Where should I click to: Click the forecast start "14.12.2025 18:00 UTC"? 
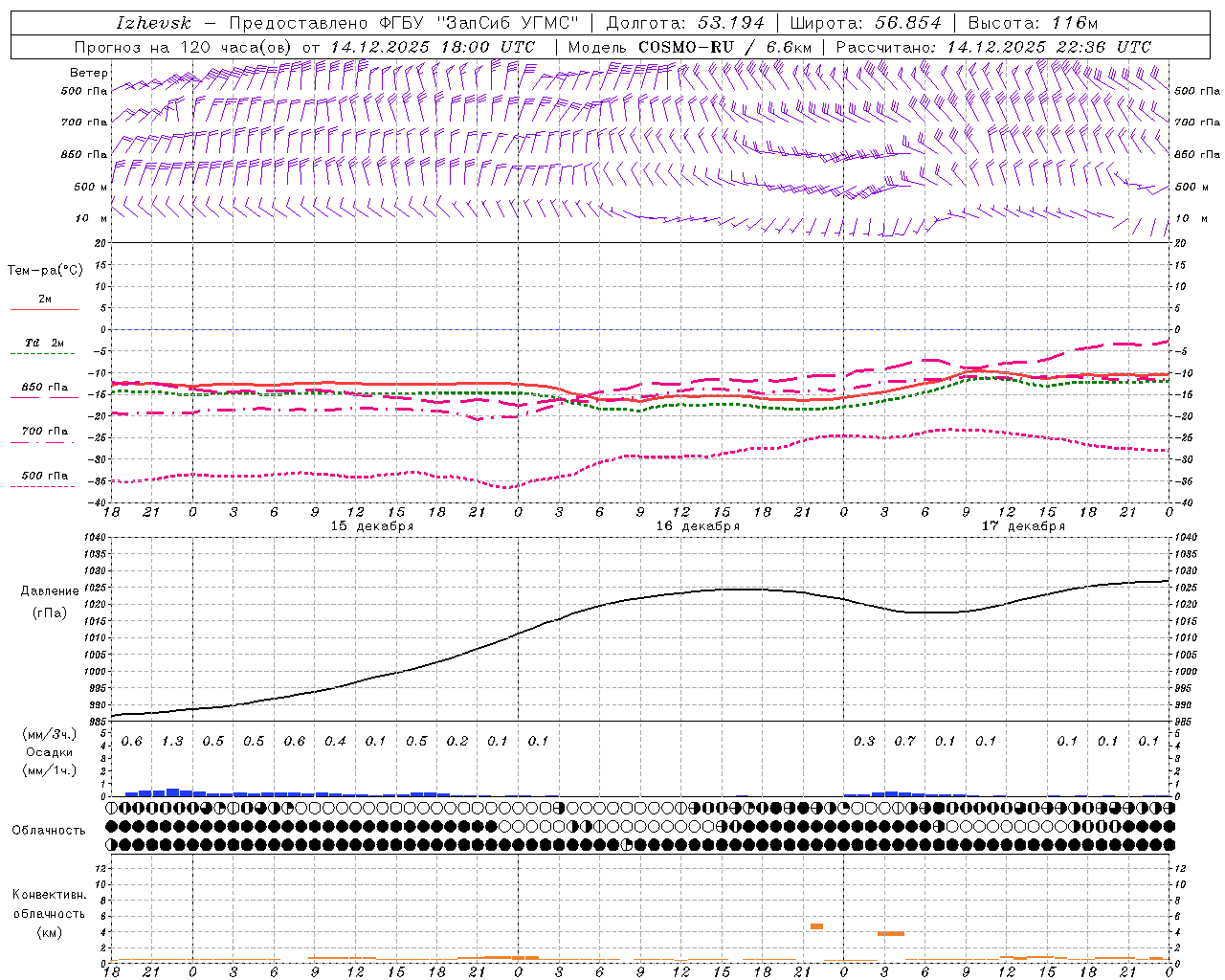[433, 47]
